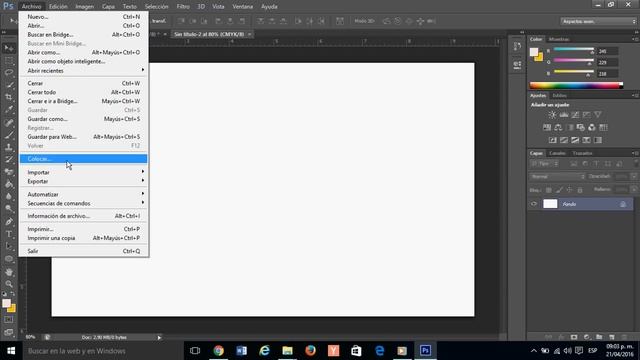
Task: Open the Properties panel icon in the dock
Action: pyautogui.click(x=517, y=65)
